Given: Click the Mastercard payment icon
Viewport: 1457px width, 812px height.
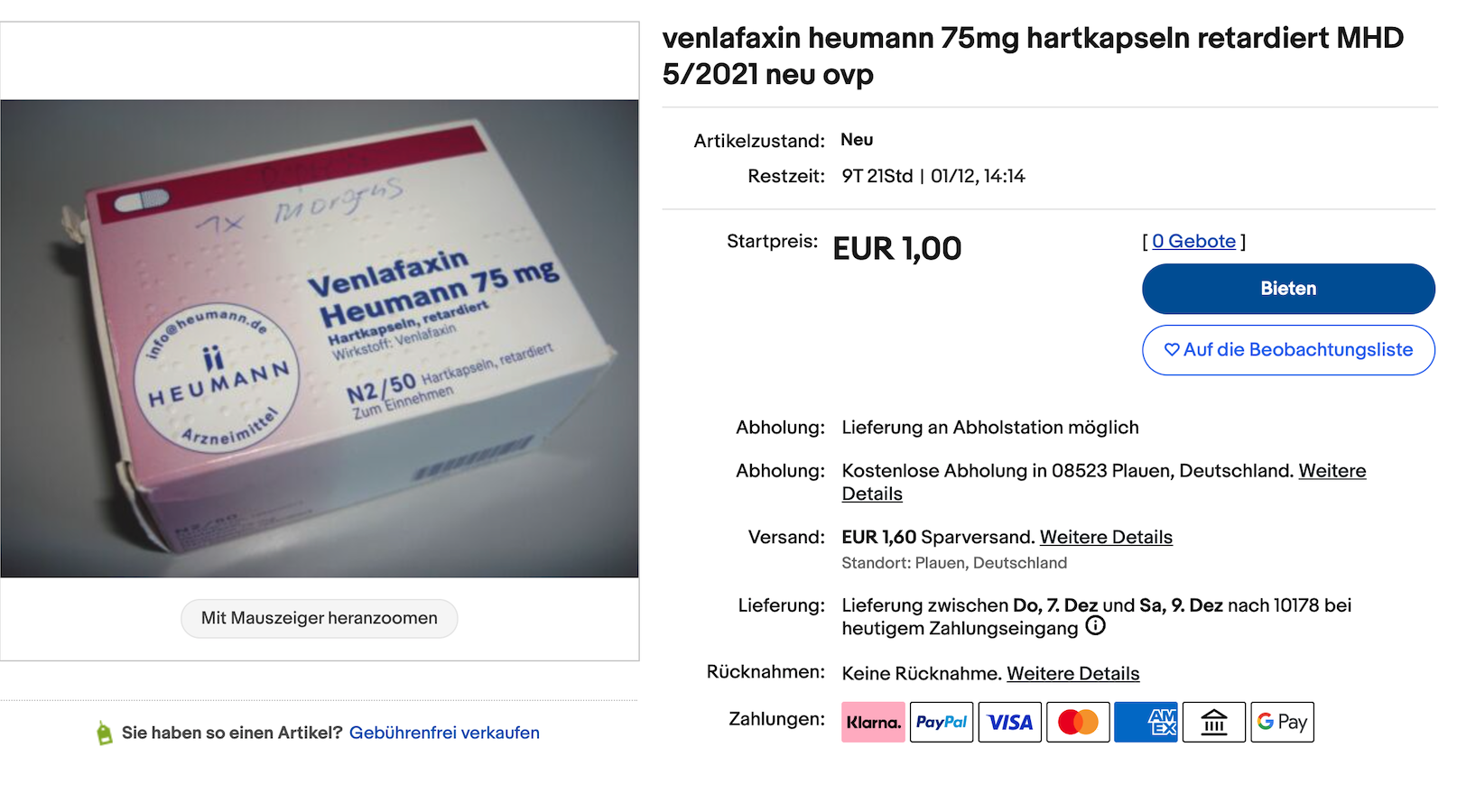Looking at the screenshot, I should [1078, 722].
